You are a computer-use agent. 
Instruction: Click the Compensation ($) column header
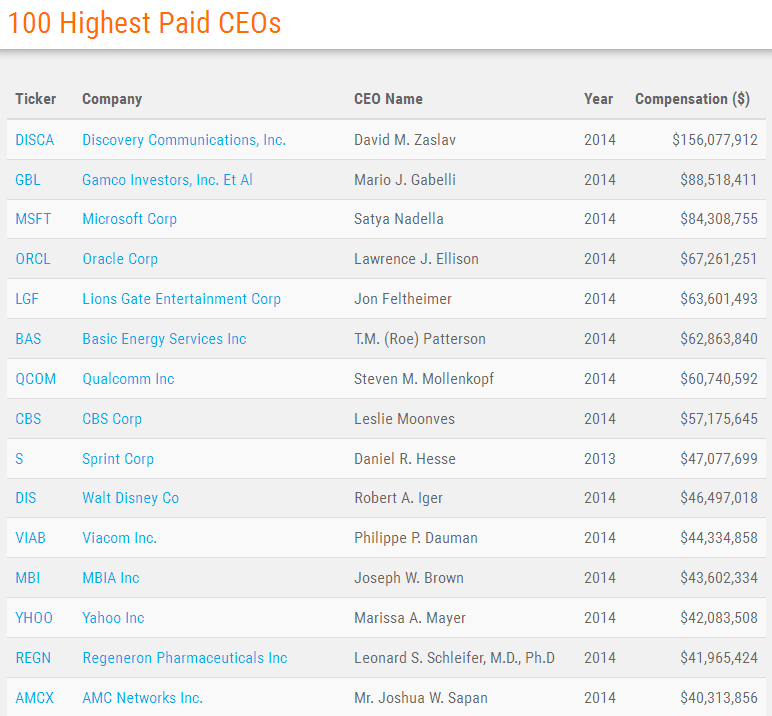[x=692, y=99]
